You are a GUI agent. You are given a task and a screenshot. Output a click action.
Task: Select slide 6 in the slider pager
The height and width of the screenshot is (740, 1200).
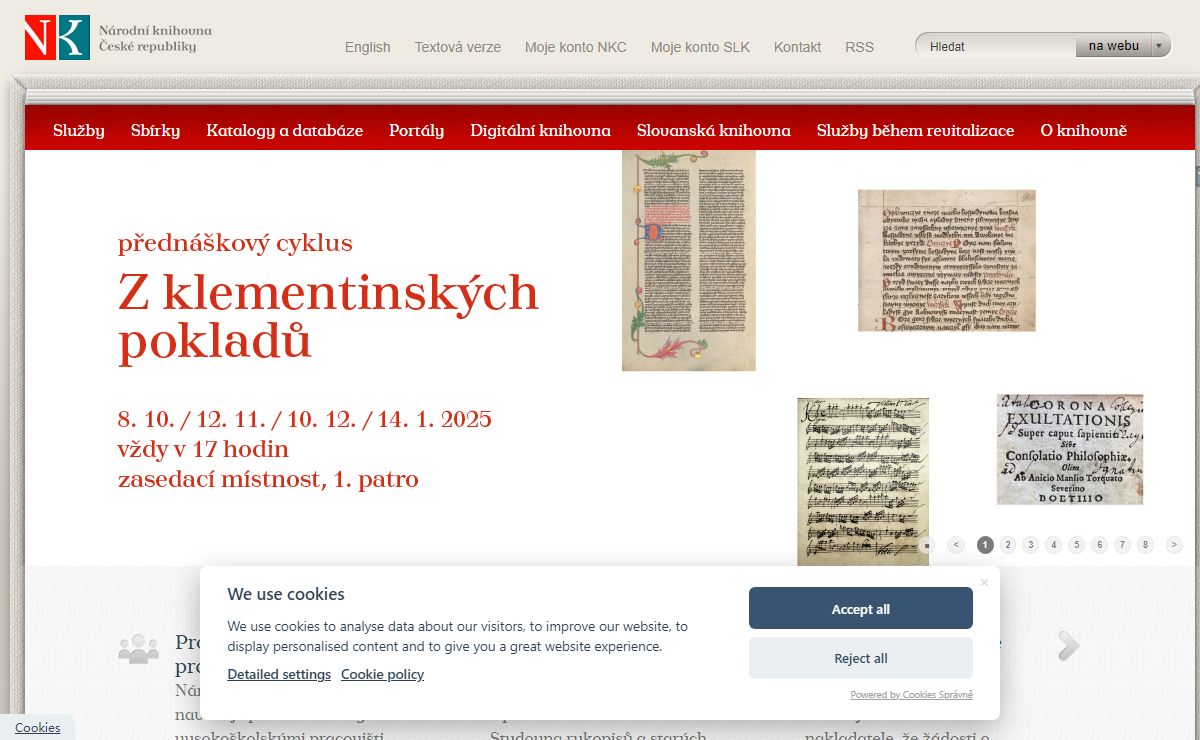point(1100,545)
